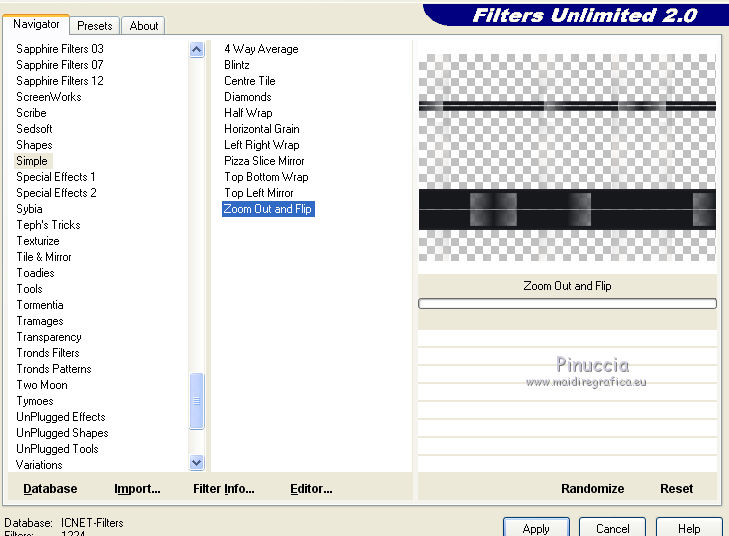This screenshot has height=536, width=729.
Task: Select Teph's Tricks category
Action: pyautogui.click(x=49, y=225)
